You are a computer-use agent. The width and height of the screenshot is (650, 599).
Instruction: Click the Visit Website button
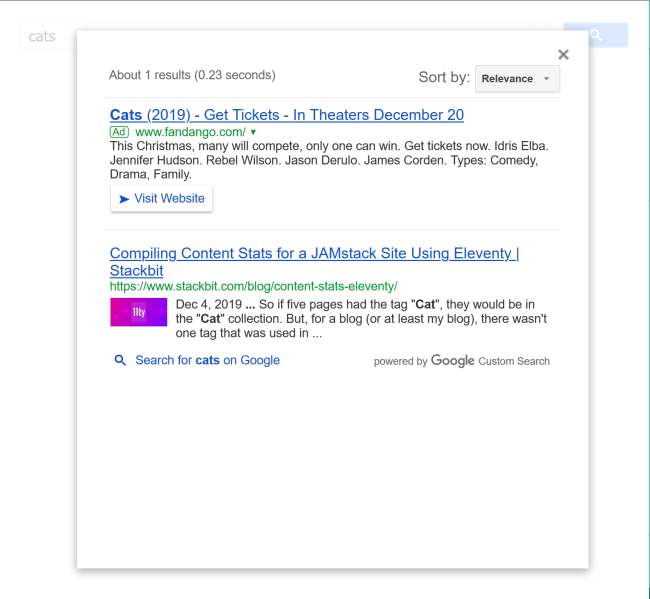[161, 199]
